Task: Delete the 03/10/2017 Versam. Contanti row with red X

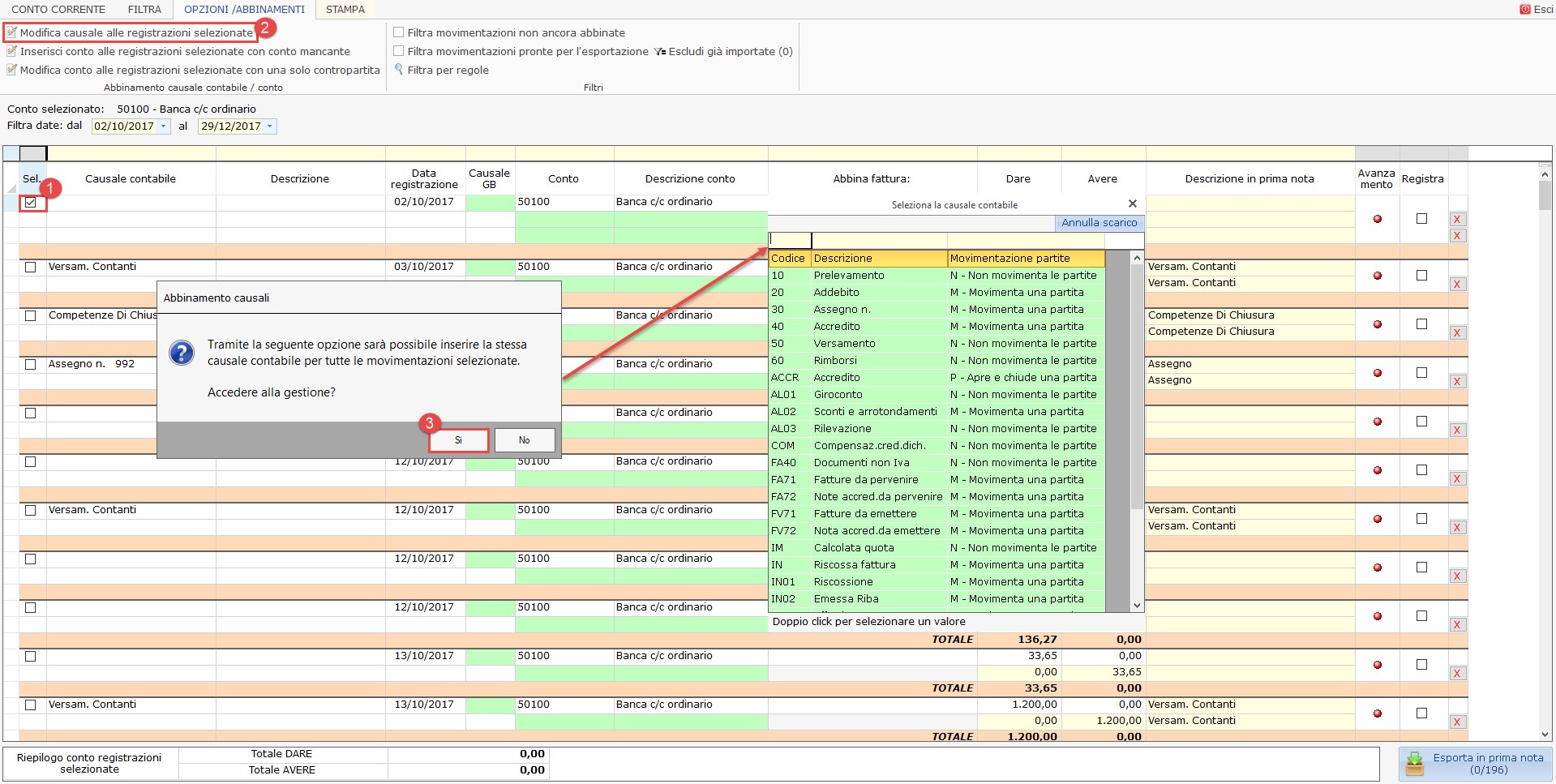Action: (x=1457, y=284)
